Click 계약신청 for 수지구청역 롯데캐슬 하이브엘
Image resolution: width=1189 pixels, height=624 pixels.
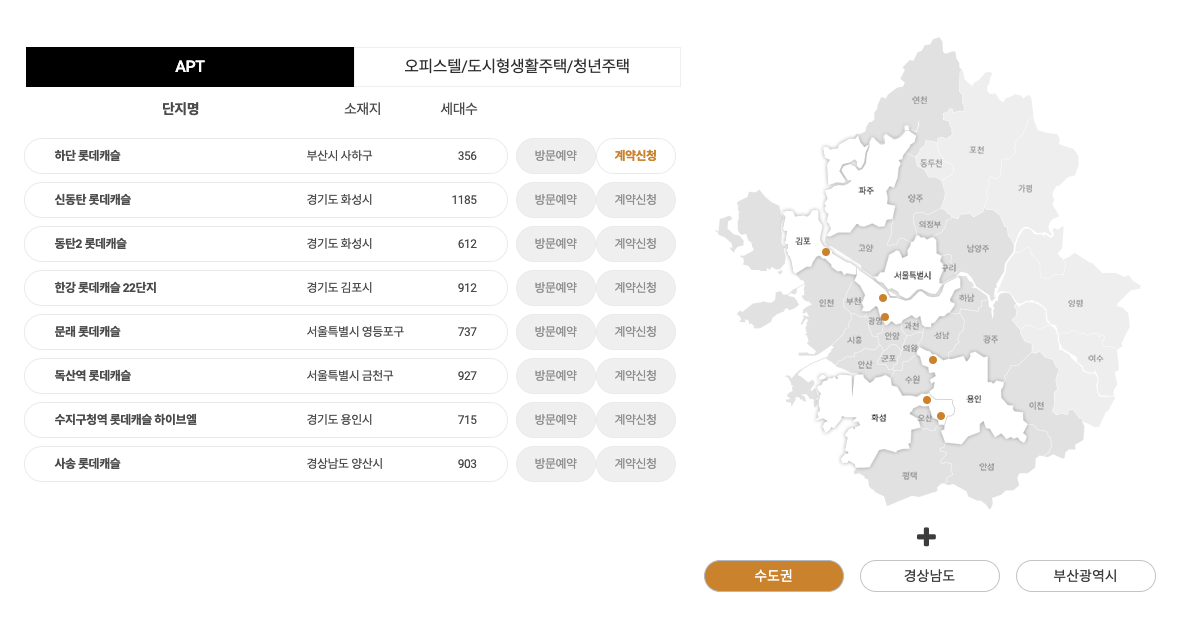(x=635, y=419)
